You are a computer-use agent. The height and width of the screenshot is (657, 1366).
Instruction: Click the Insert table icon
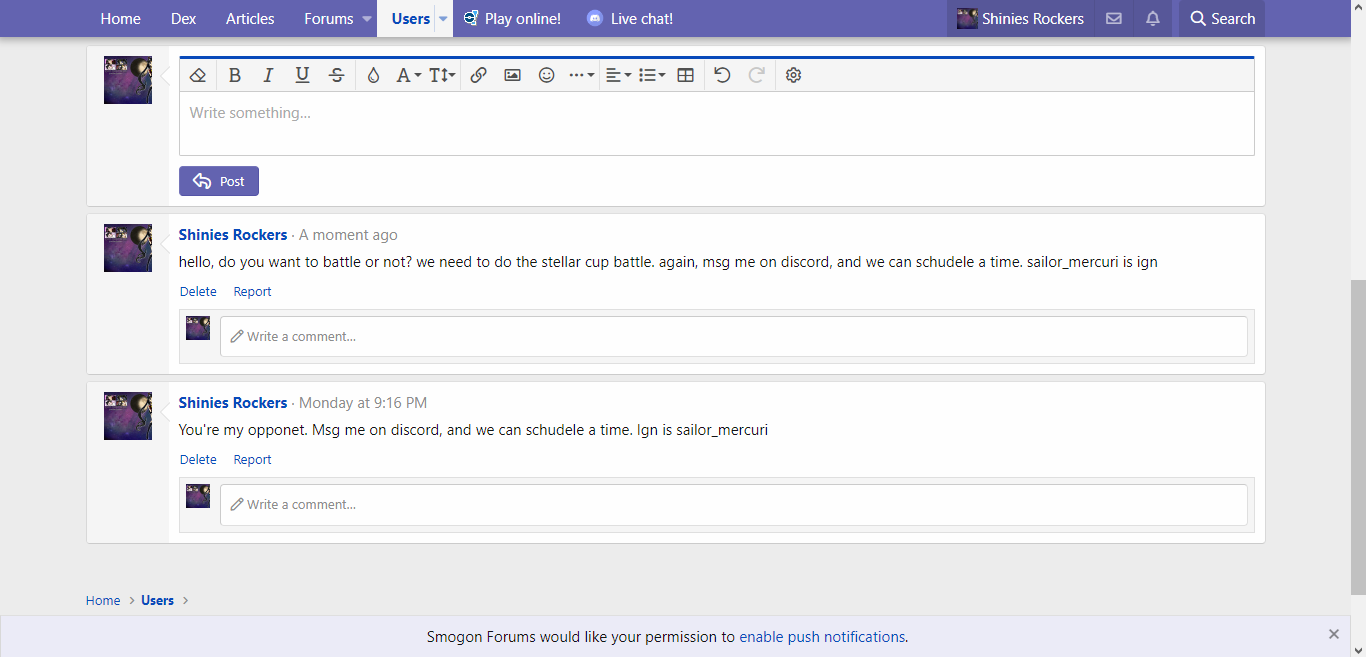pyautogui.click(x=685, y=75)
